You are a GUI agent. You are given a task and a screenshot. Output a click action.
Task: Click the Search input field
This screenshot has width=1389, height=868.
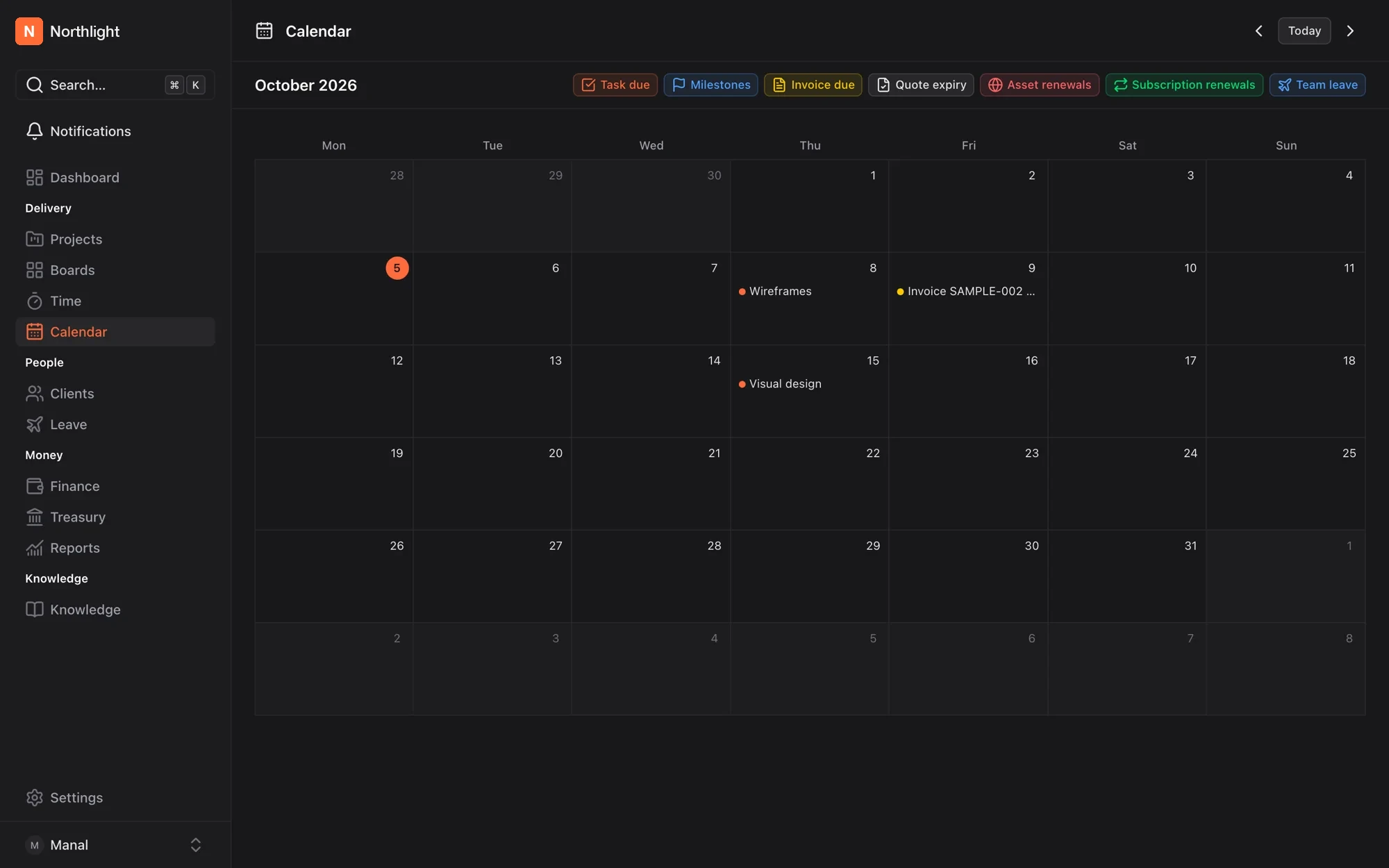(x=115, y=85)
